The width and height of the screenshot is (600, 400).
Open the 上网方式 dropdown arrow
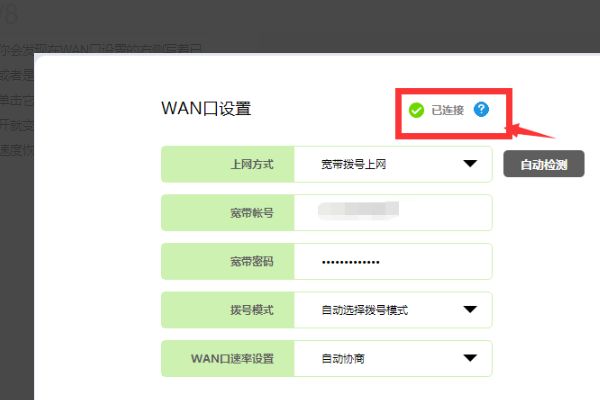(x=470, y=164)
